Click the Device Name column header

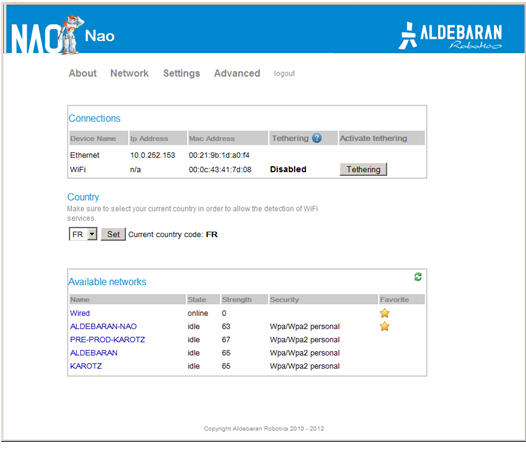click(98, 138)
